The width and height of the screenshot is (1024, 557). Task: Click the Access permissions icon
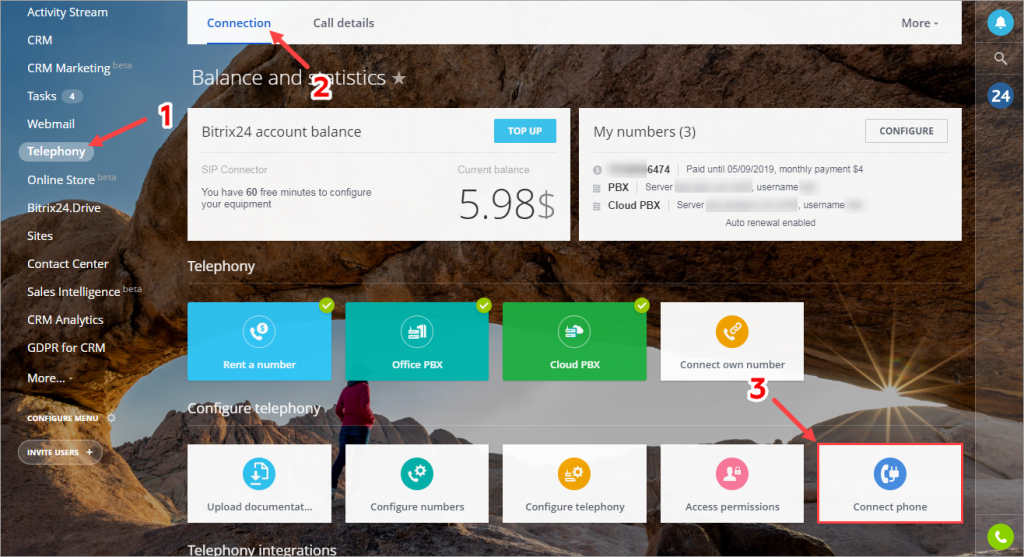pos(732,473)
